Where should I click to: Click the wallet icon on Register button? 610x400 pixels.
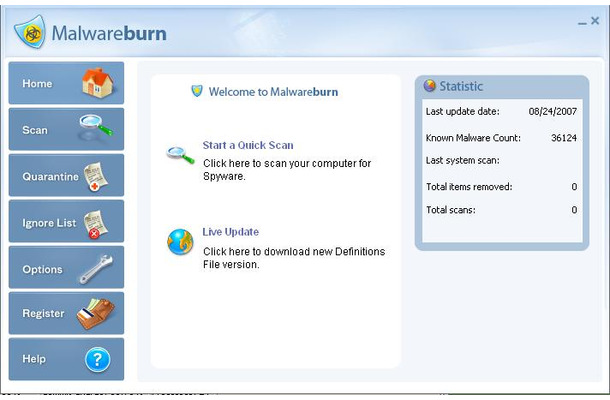pyautogui.click(x=96, y=314)
